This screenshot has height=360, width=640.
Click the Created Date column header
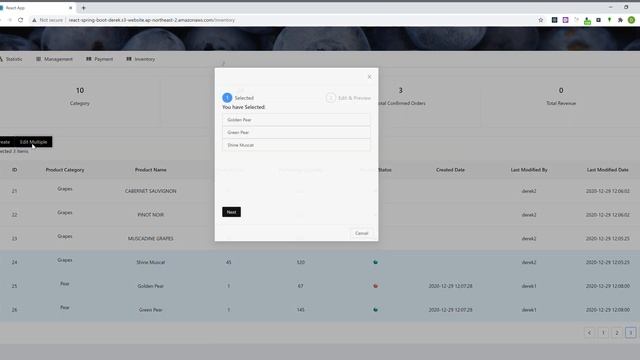pos(450,170)
